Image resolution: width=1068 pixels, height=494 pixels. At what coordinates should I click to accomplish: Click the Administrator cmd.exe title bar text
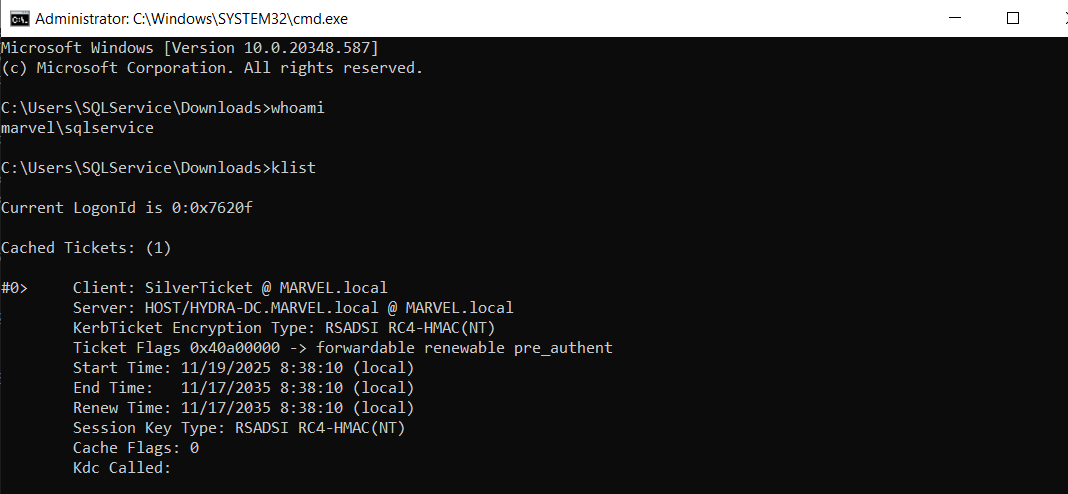(191, 19)
